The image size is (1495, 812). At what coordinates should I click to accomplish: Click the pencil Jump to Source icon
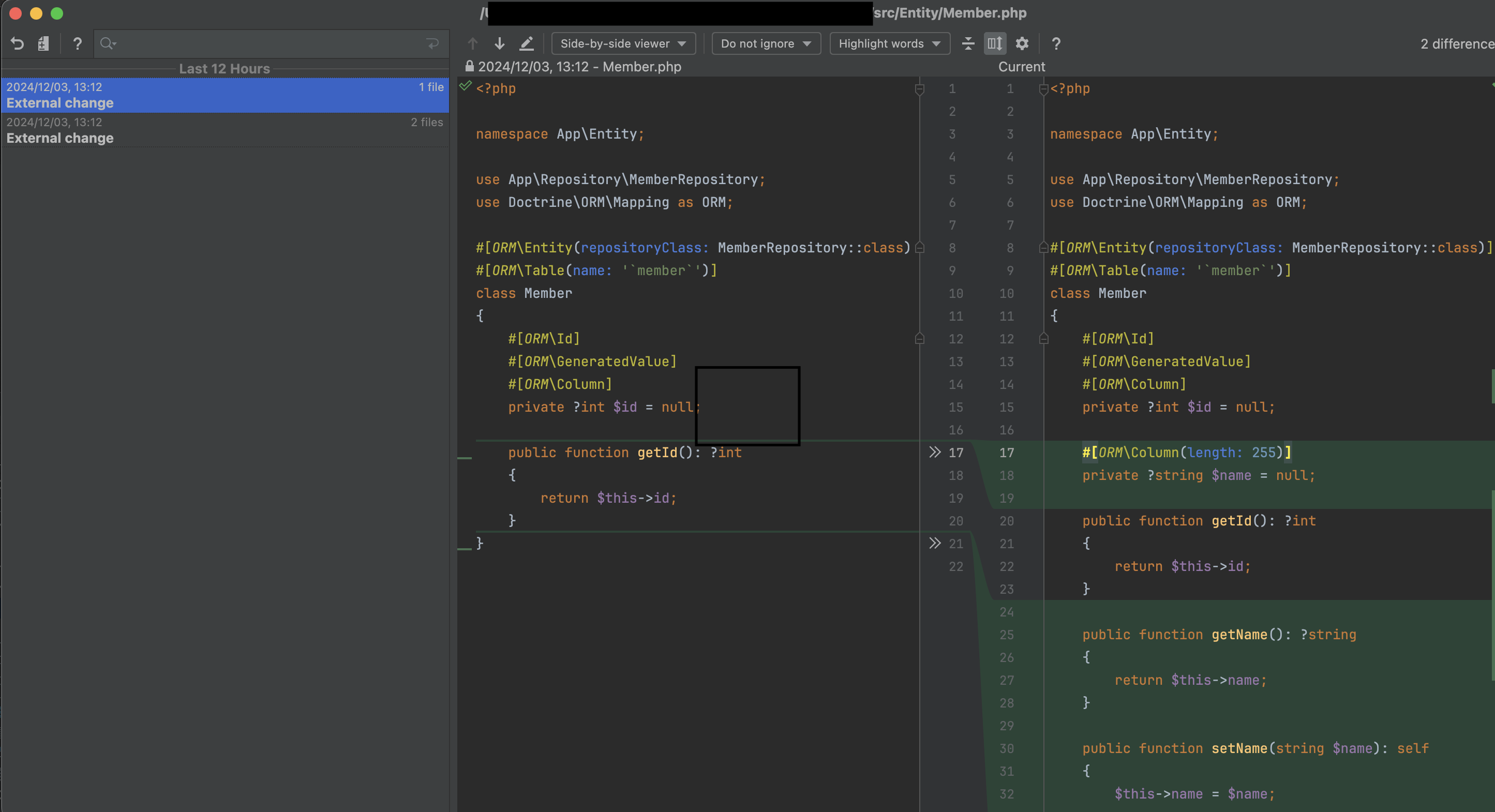527,43
